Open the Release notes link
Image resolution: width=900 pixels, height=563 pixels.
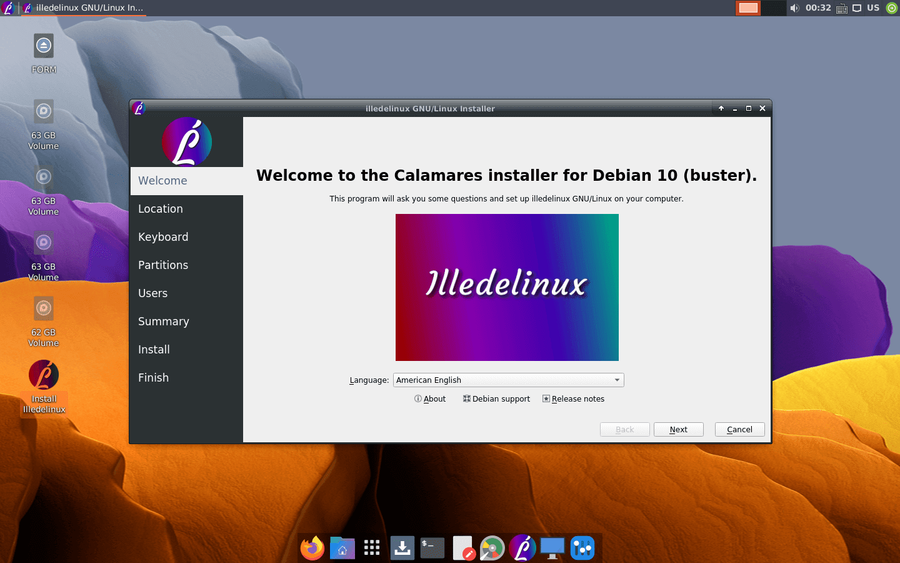pos(573,399)
